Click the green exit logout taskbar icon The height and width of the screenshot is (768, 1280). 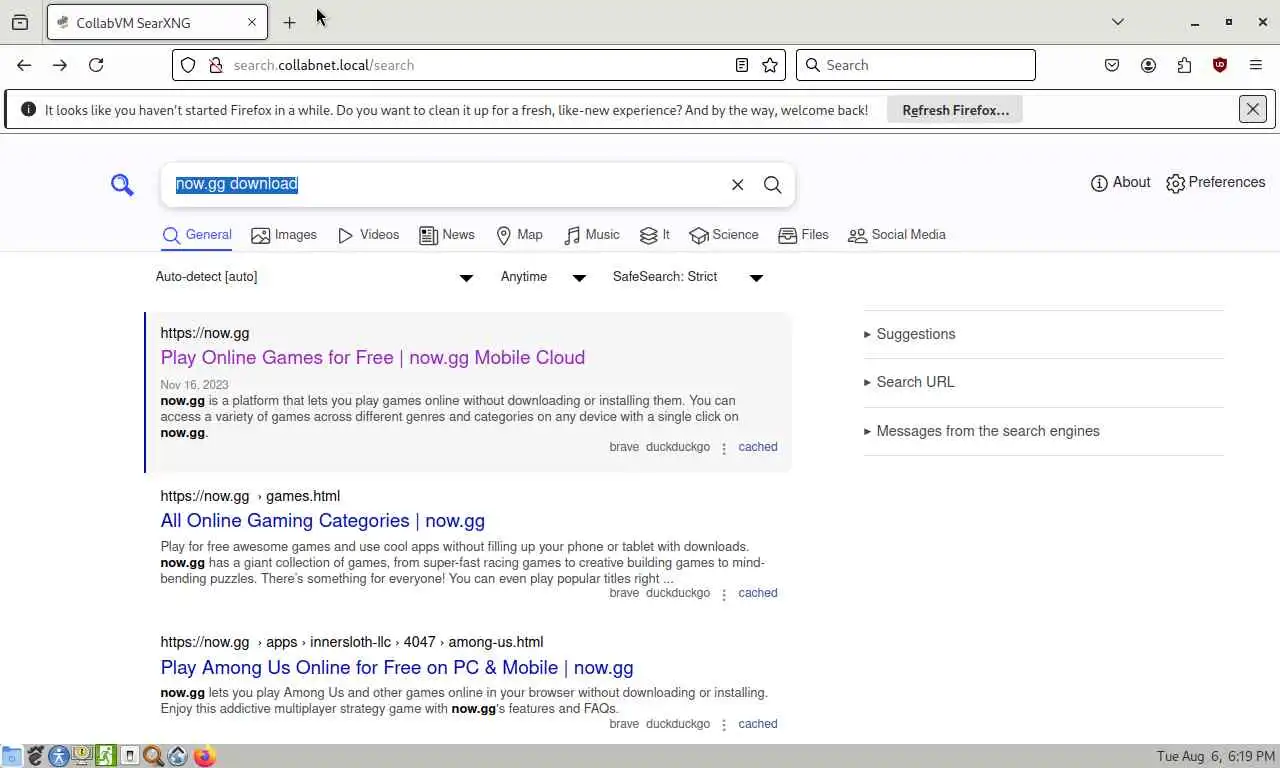[x=106, y=756]
